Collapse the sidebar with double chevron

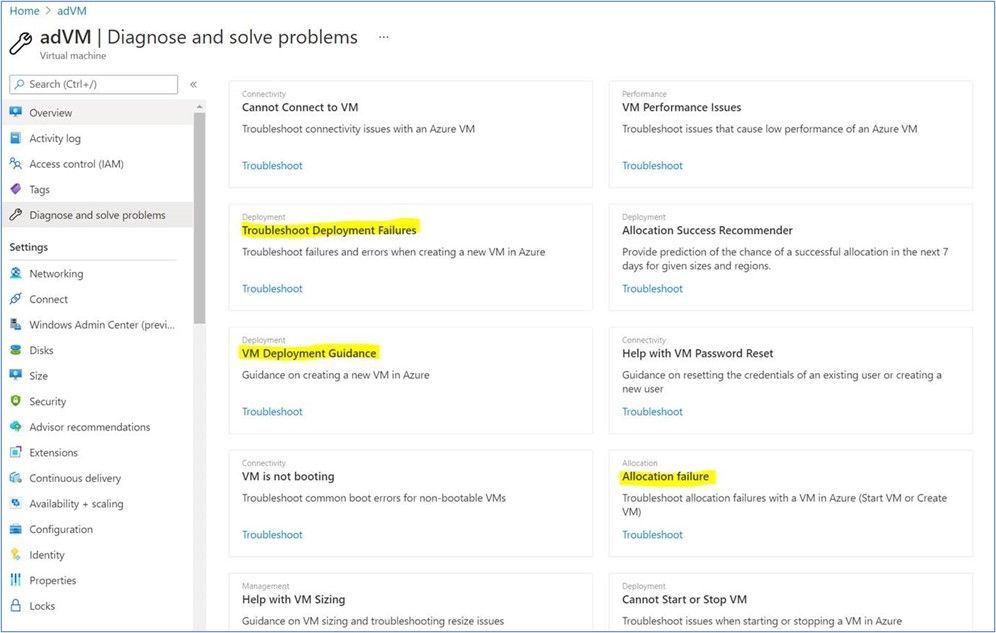click(193, 84)
